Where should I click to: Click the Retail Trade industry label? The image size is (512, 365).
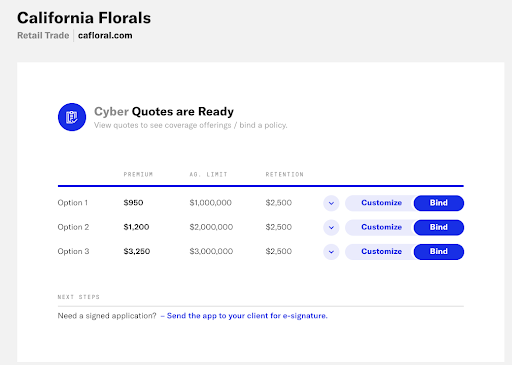[43, 35]
